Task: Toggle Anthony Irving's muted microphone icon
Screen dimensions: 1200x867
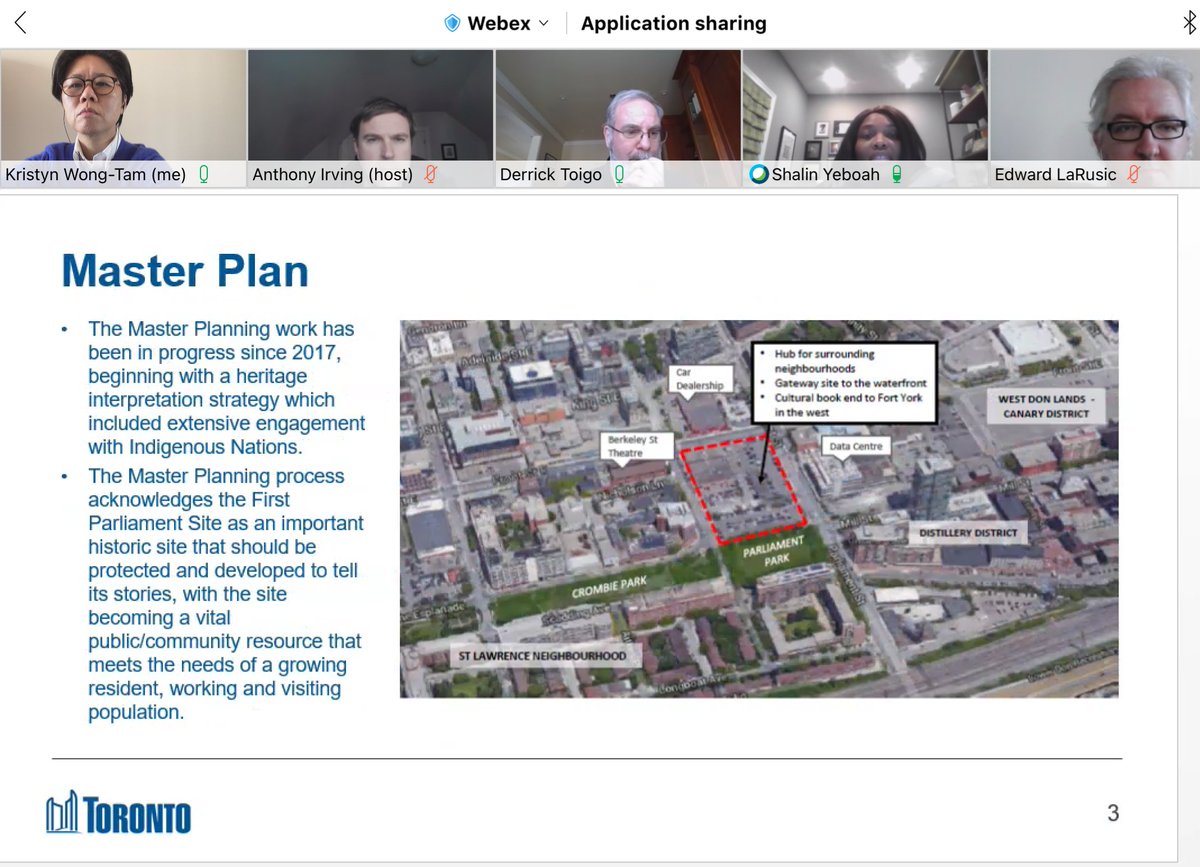Action: tap(431, 174)
